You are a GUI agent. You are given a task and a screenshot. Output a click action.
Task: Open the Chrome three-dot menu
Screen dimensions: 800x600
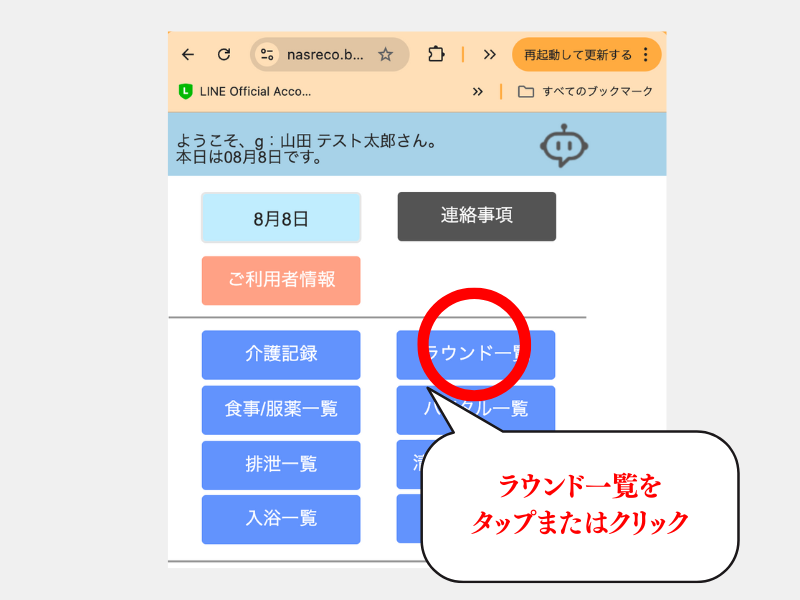646,55
